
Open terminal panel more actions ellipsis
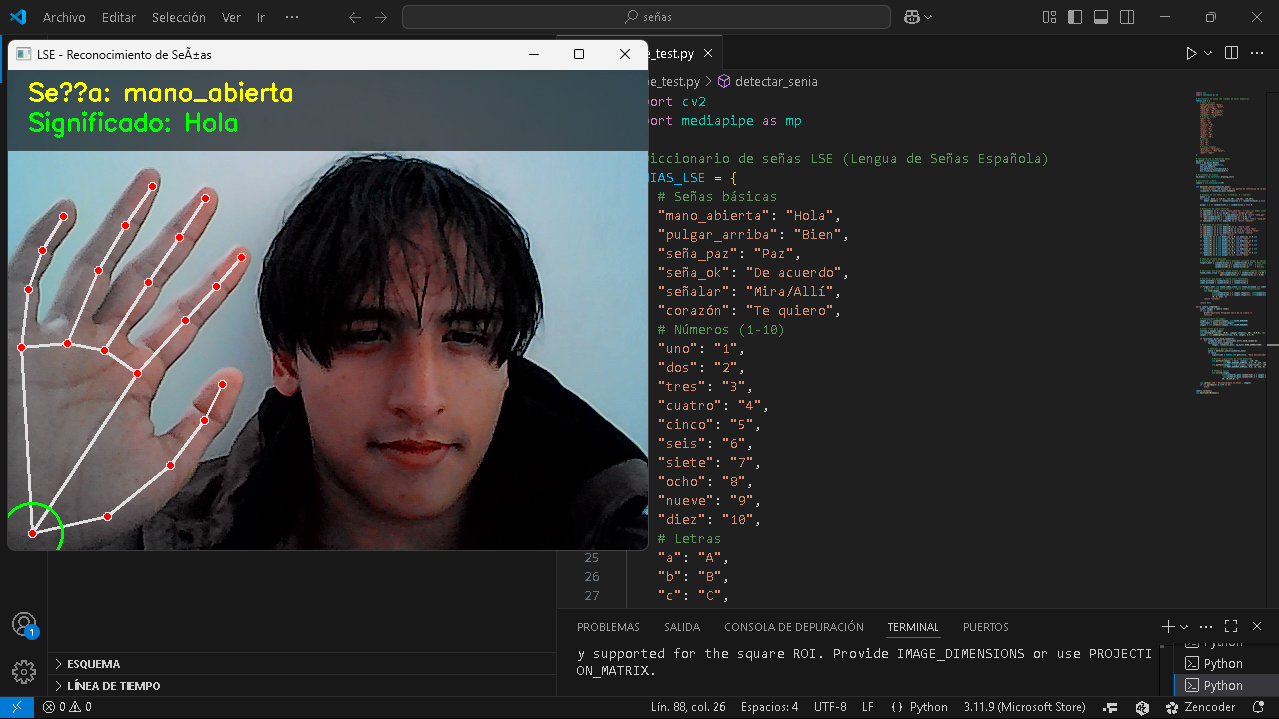click(x=1205, y=626)
